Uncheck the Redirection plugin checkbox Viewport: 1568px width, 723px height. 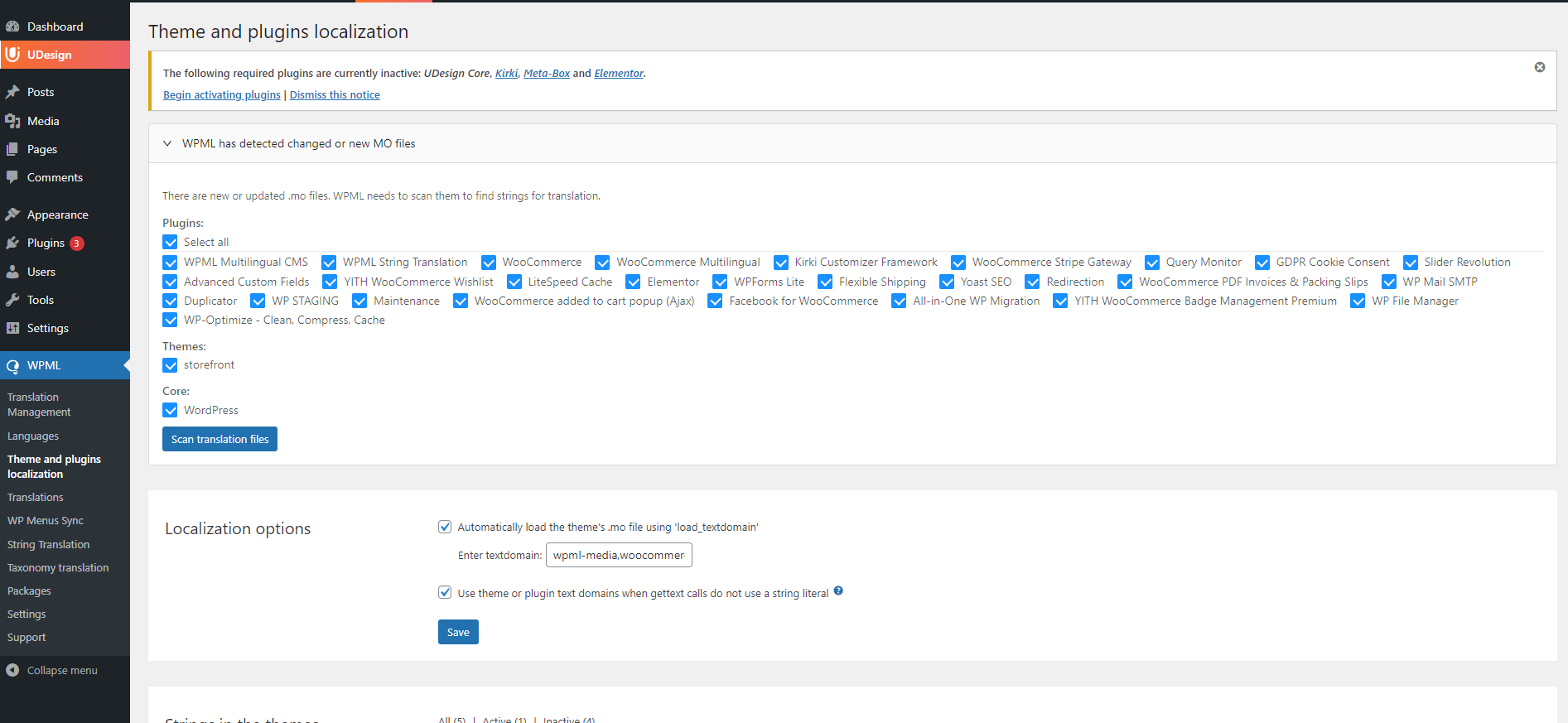pos(1032,282)
